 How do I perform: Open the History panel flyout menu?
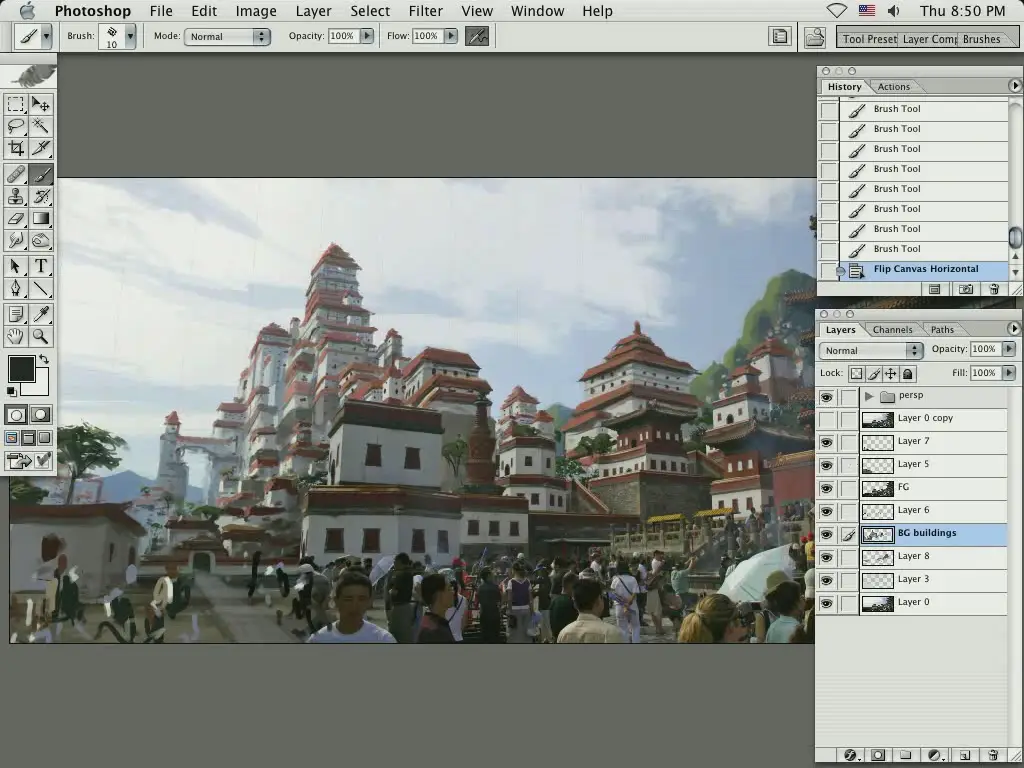coord(1014,86)
